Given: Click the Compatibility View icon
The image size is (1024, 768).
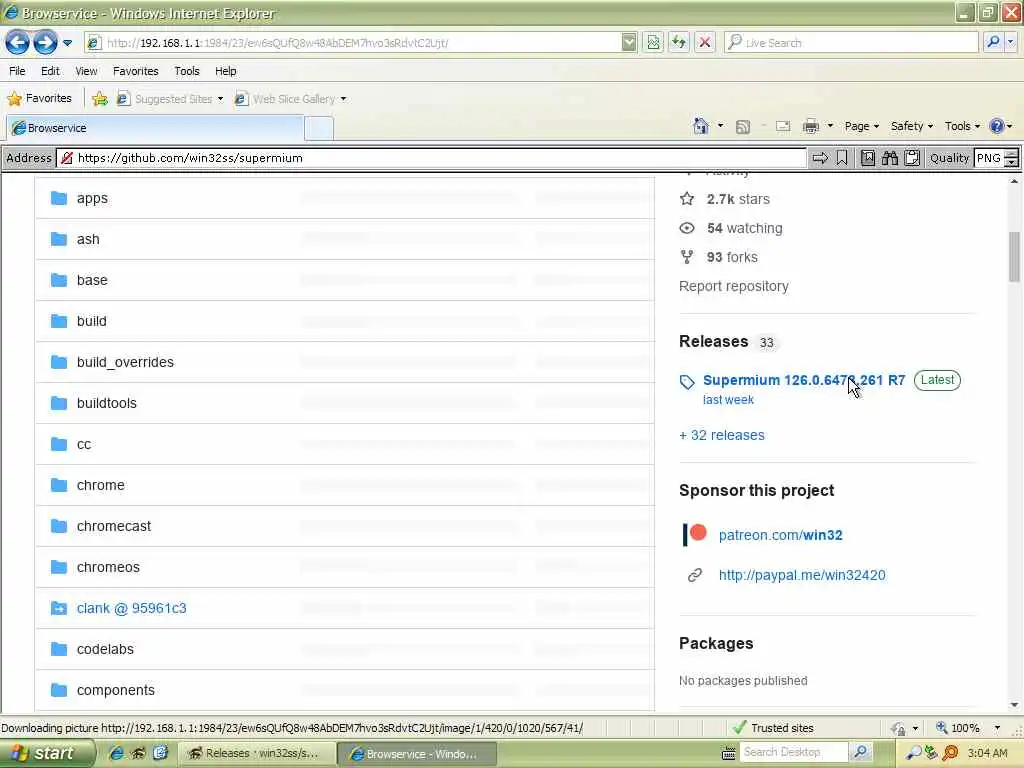Looking at the screenshot, I should pyautogui.click(x=653, y=43).
